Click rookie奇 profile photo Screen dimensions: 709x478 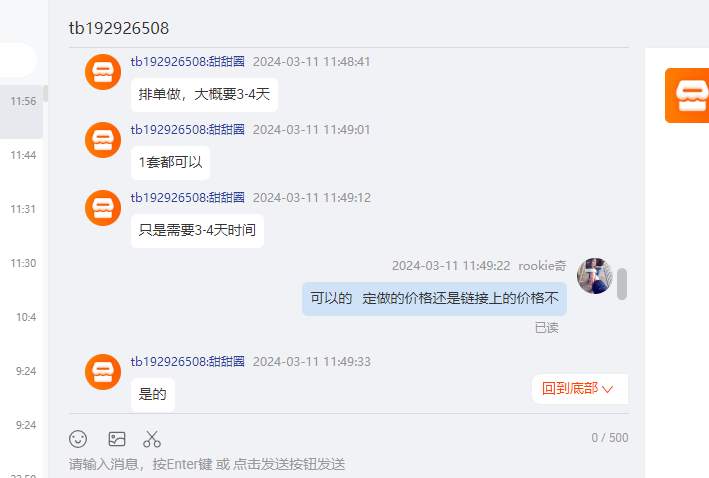pos(595,276)
